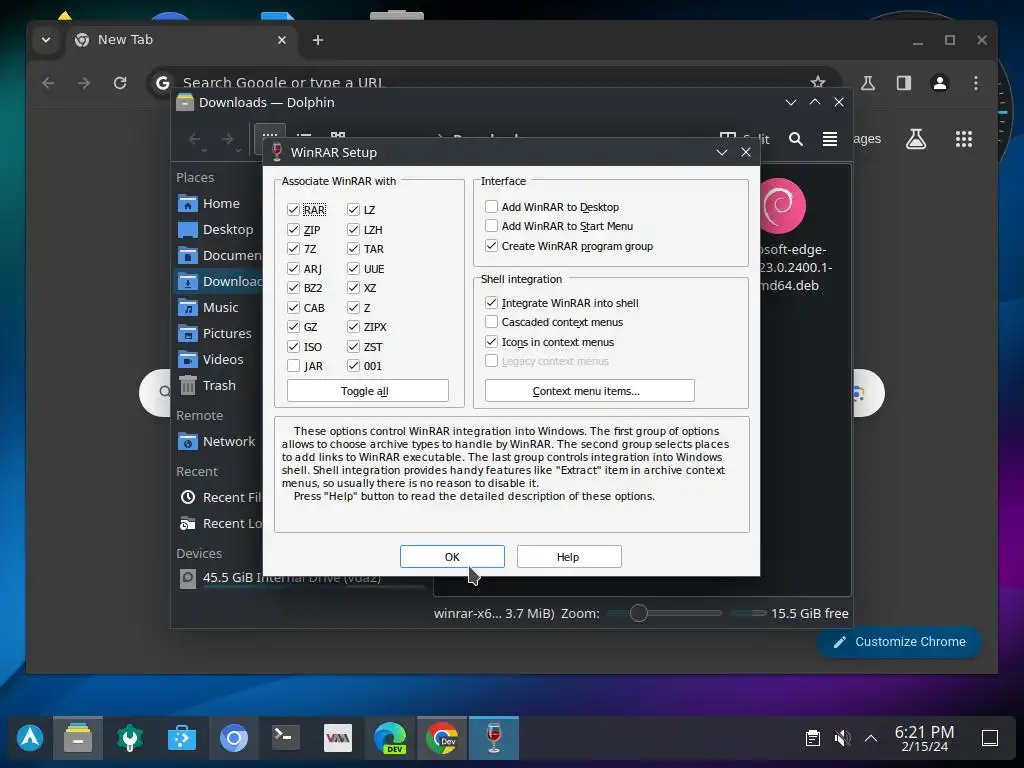Screen dimensions: 1024x768
Task: Open the Google apps grid icon
Action: pos(964,138)
